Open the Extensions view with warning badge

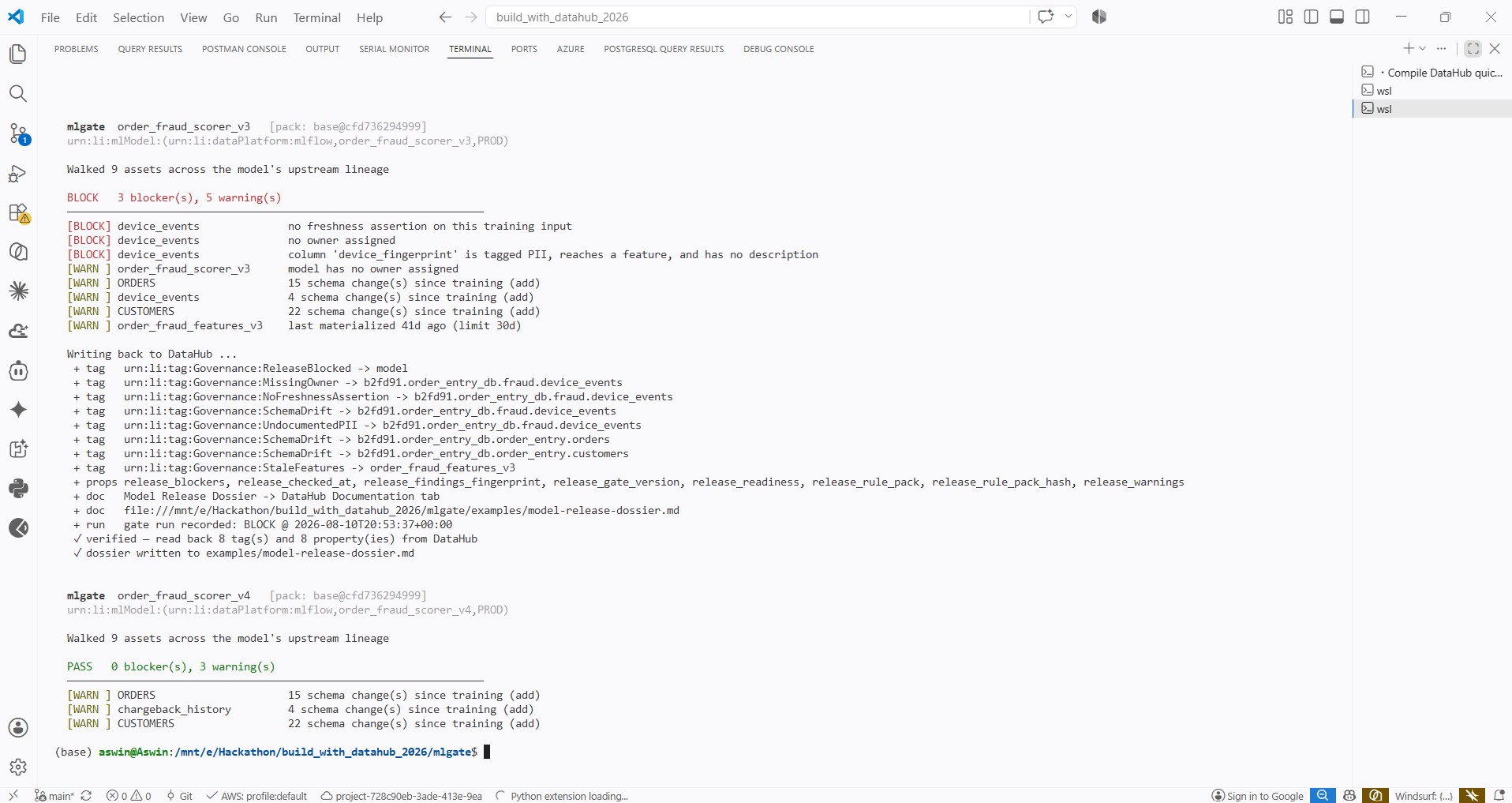[18, 213]
